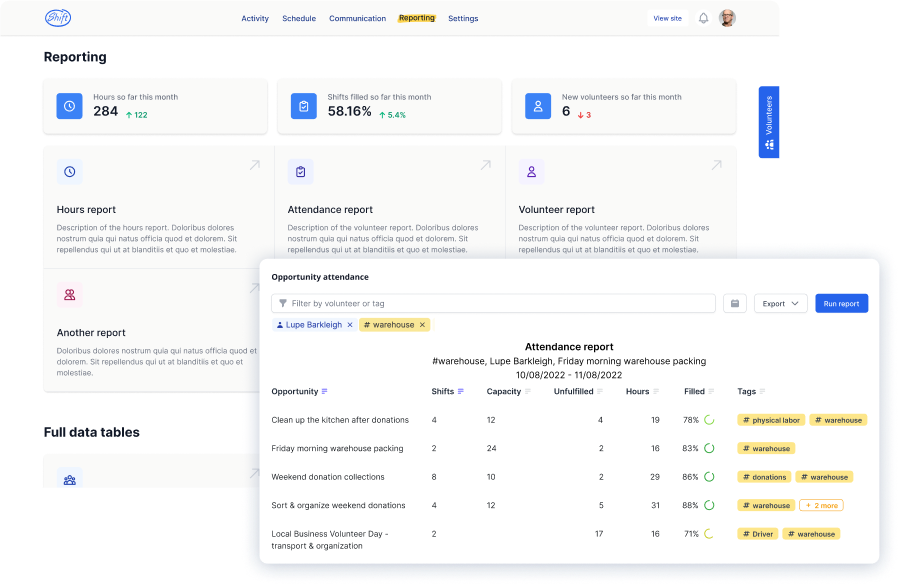Click the notification bell icon

(703, 18)
